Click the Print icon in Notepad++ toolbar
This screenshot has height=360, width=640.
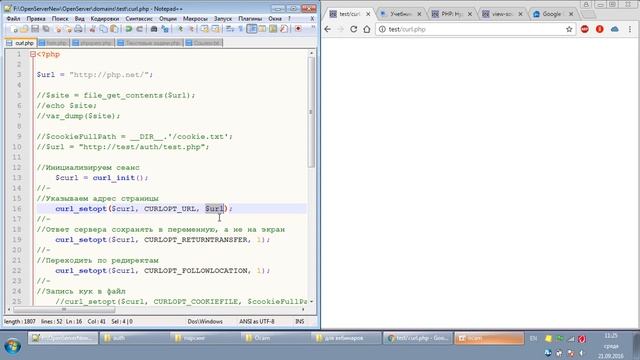[x=78, y=29]
